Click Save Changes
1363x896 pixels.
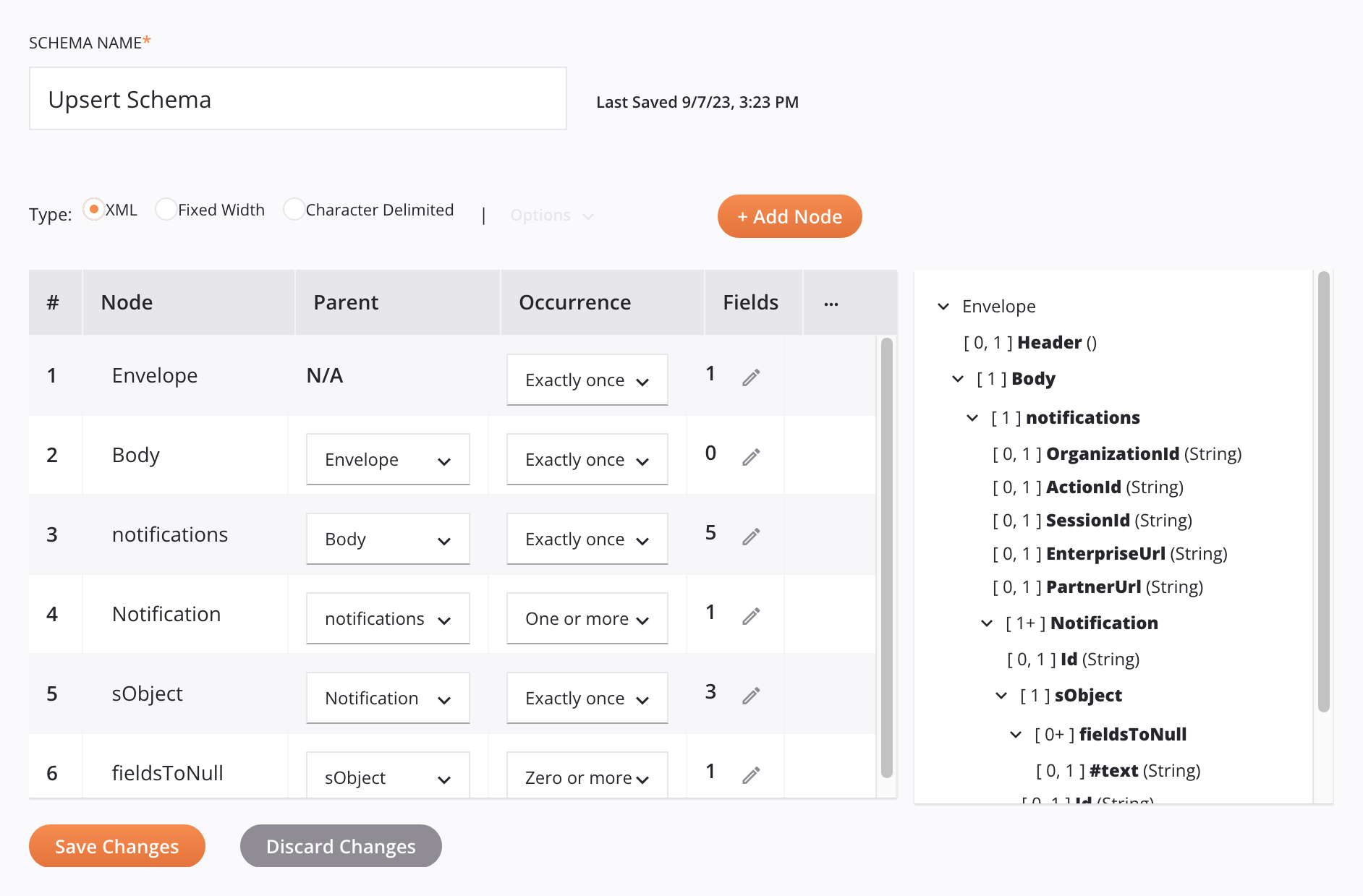coord(117,846)
